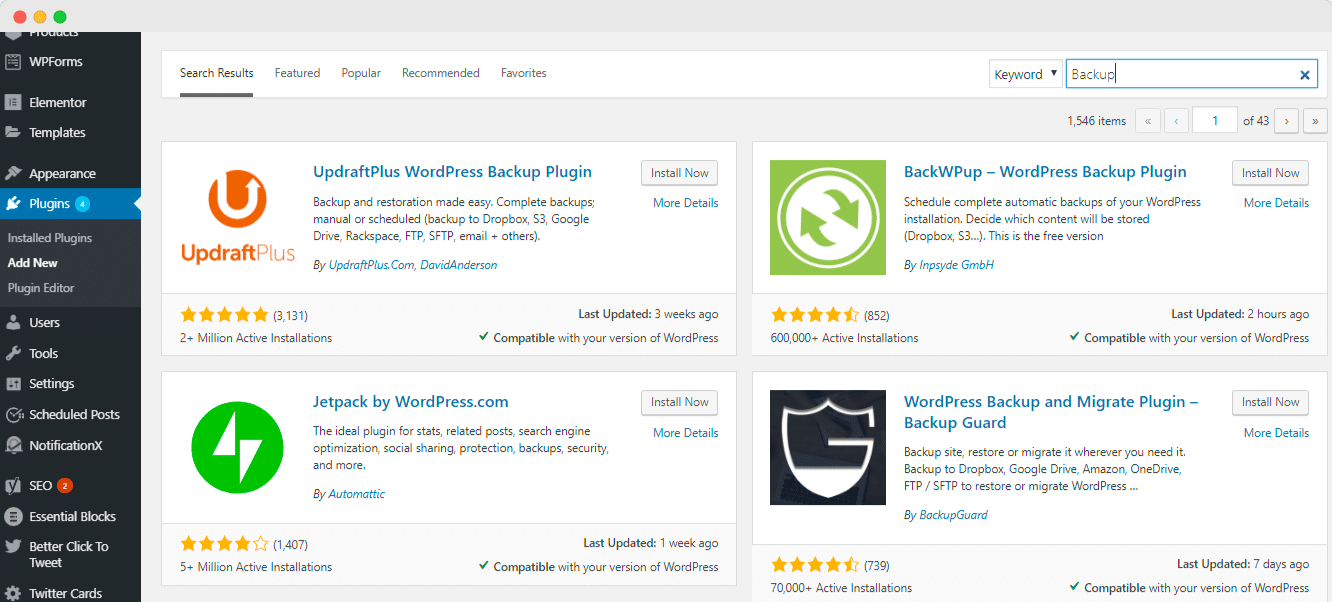Image resolution: width=1332 pixels, height=602 pixels.
Task: Open the DavidAnderson author link
Action: point(458,265)
